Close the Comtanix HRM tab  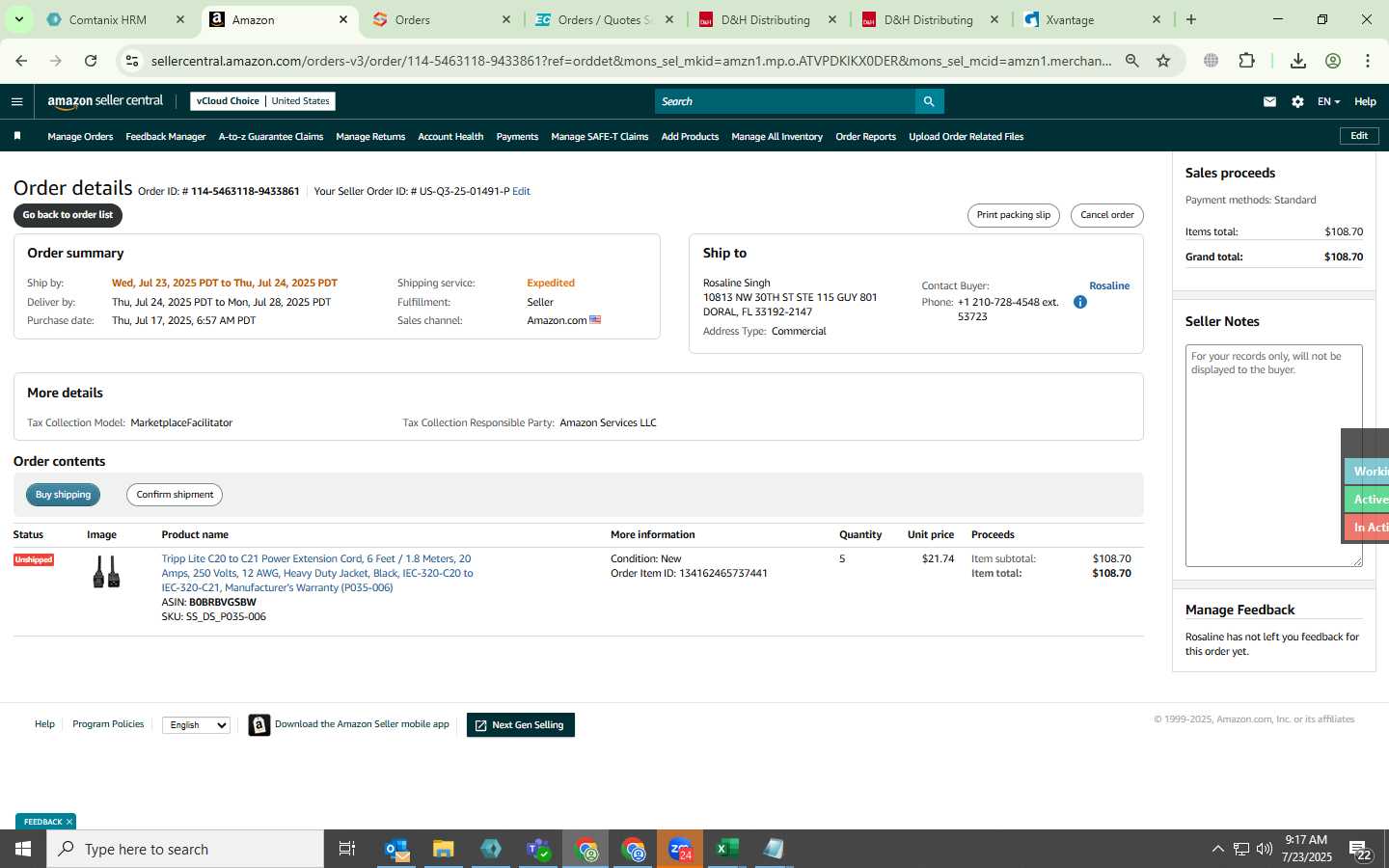coord(180,19)
